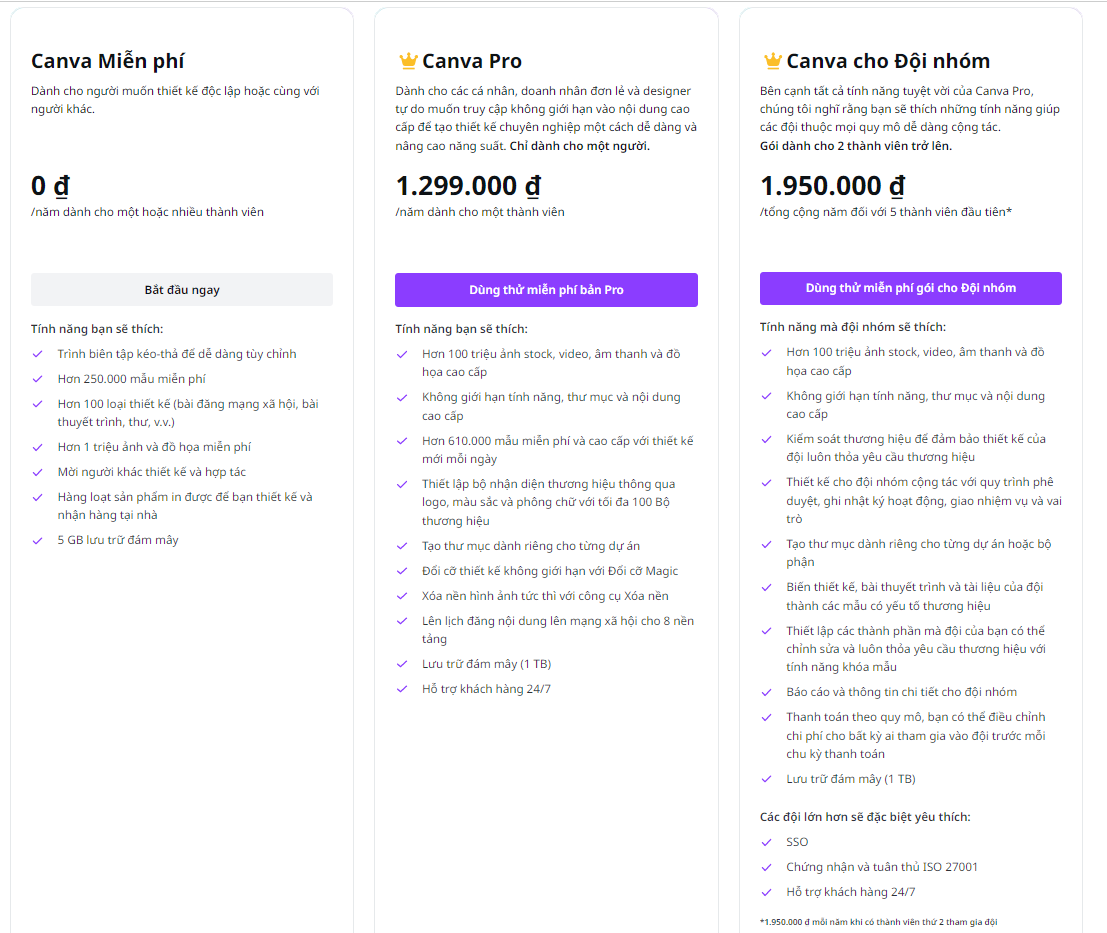Select the Canva Miễn phí plan title
This screenshot has width=1107, height=933.
107,61
